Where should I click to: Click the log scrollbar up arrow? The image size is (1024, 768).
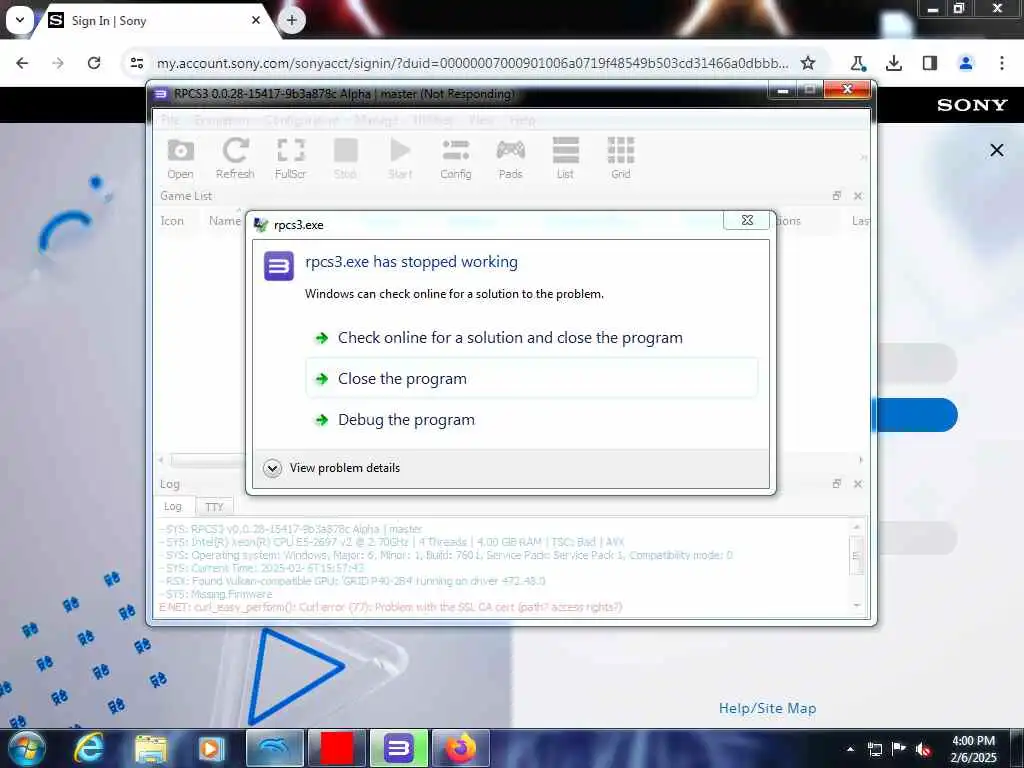pyautogui.click(x=857, y=527)
